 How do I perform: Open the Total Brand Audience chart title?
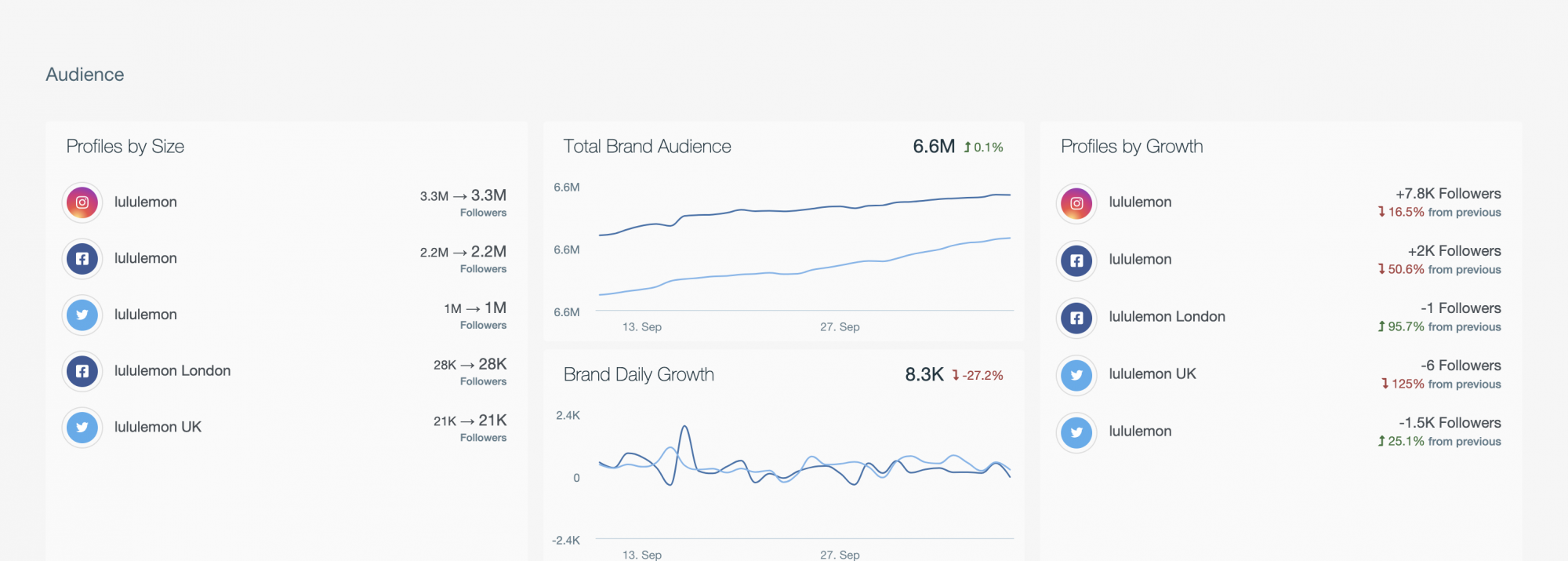tap(647, 147)
